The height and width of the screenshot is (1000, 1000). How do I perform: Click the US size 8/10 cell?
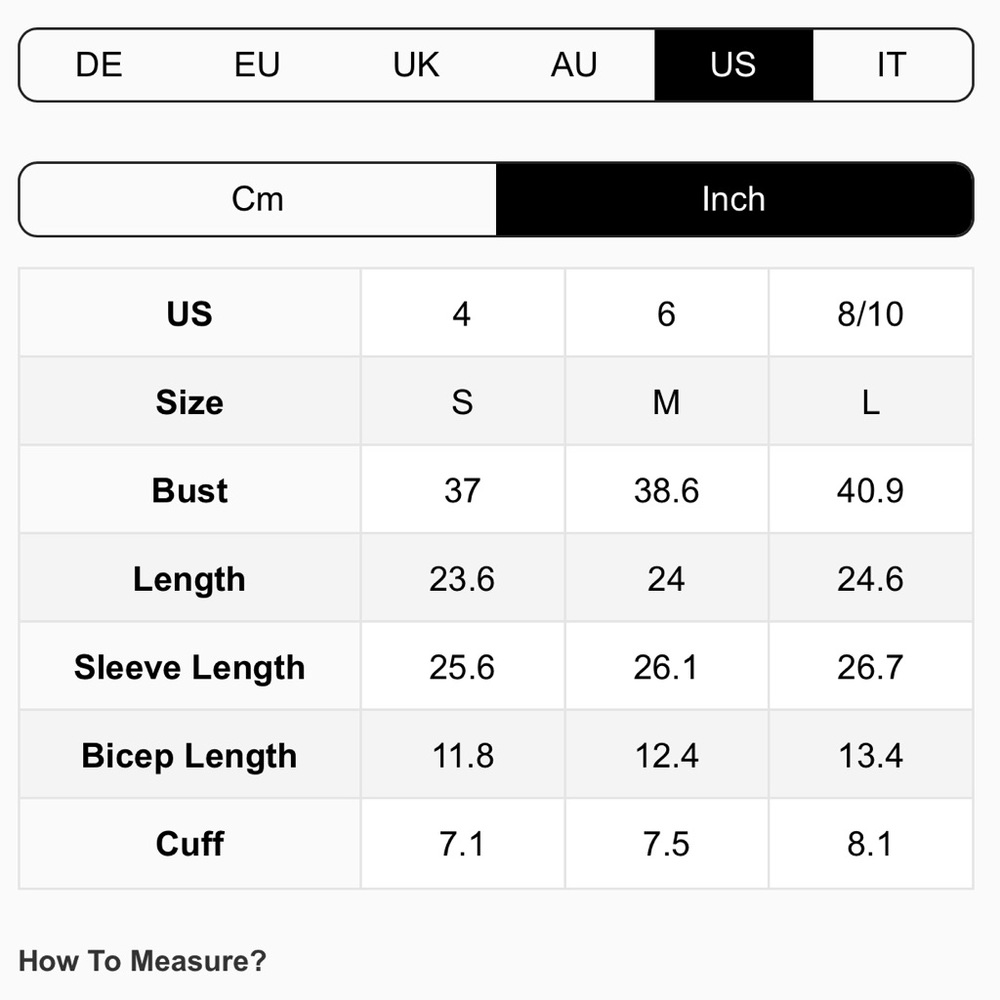click(870, 314)
